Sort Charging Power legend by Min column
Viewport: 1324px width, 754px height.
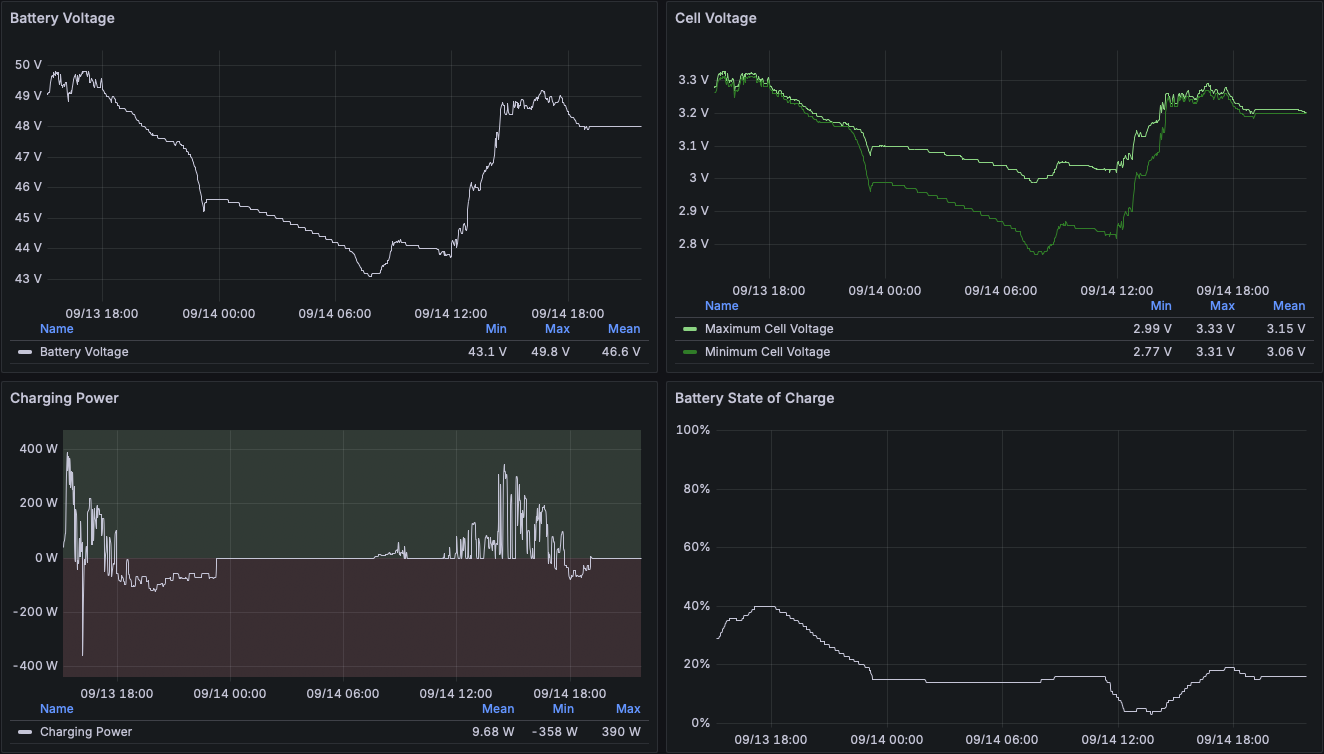pyautogui.click(x=566, y=709)
